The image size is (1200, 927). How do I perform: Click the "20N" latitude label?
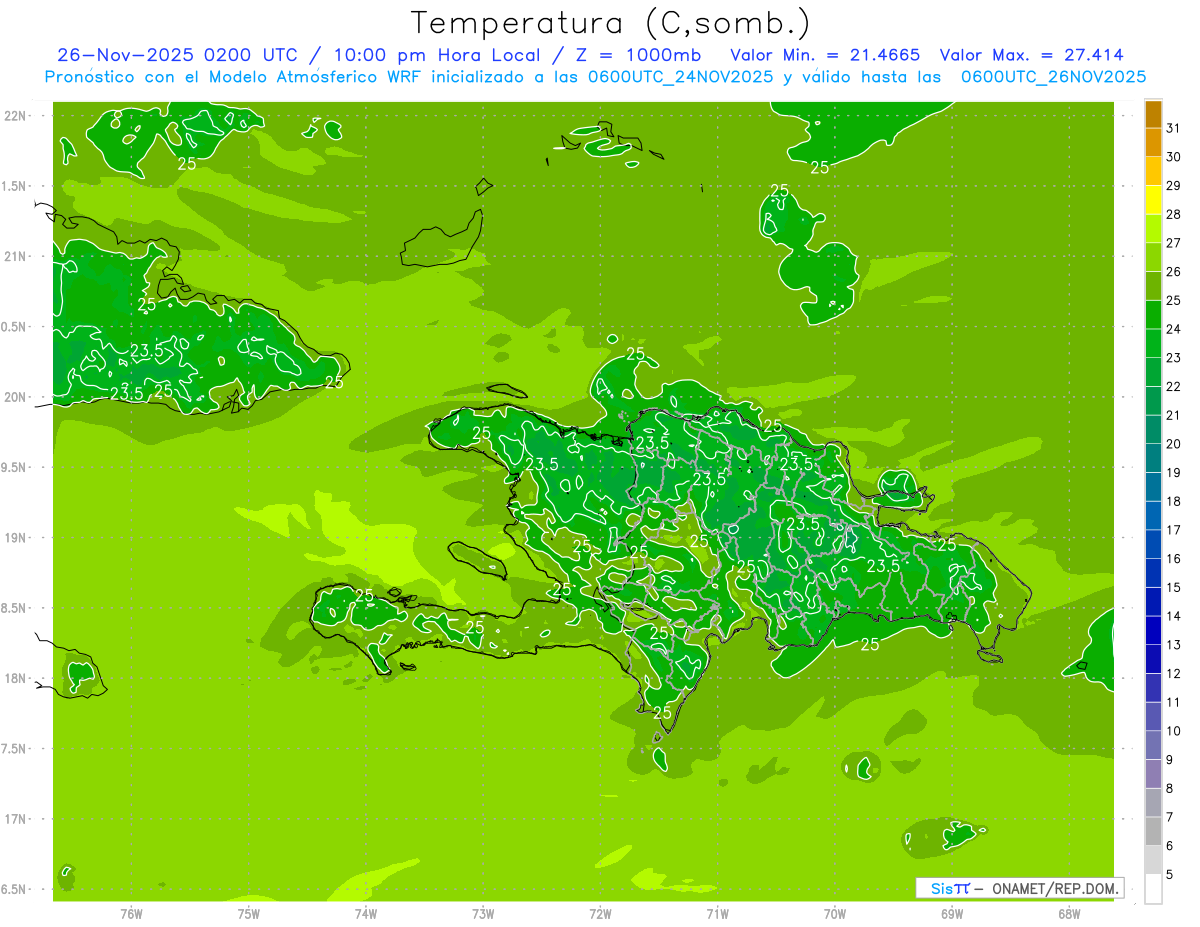coord(16,397)
